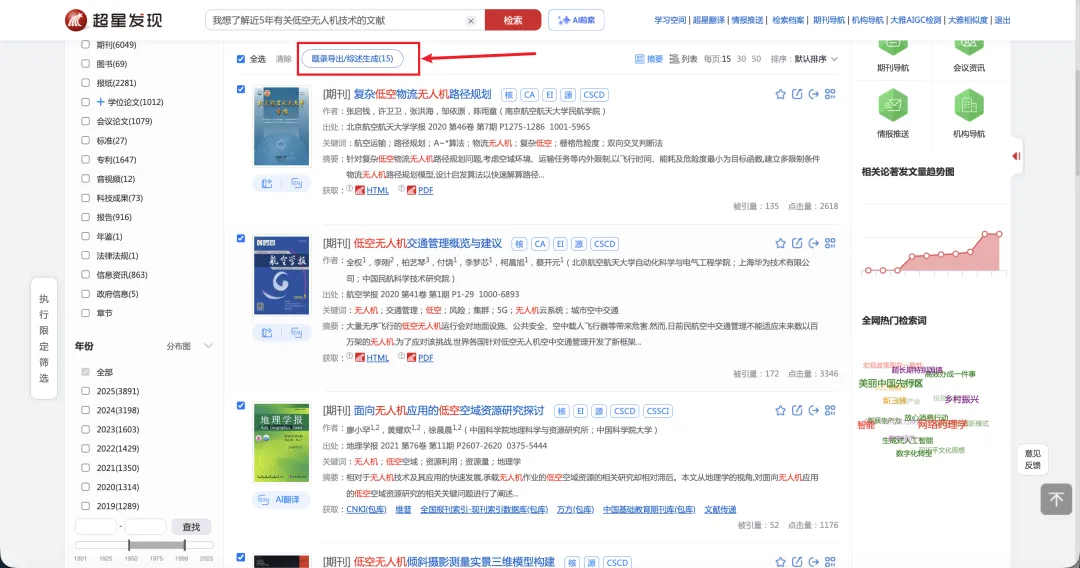Expand the 学位论文 plus sign
Image resolution: width=1080 pixels, height=568 pixels.
click(x=100, y=102)
